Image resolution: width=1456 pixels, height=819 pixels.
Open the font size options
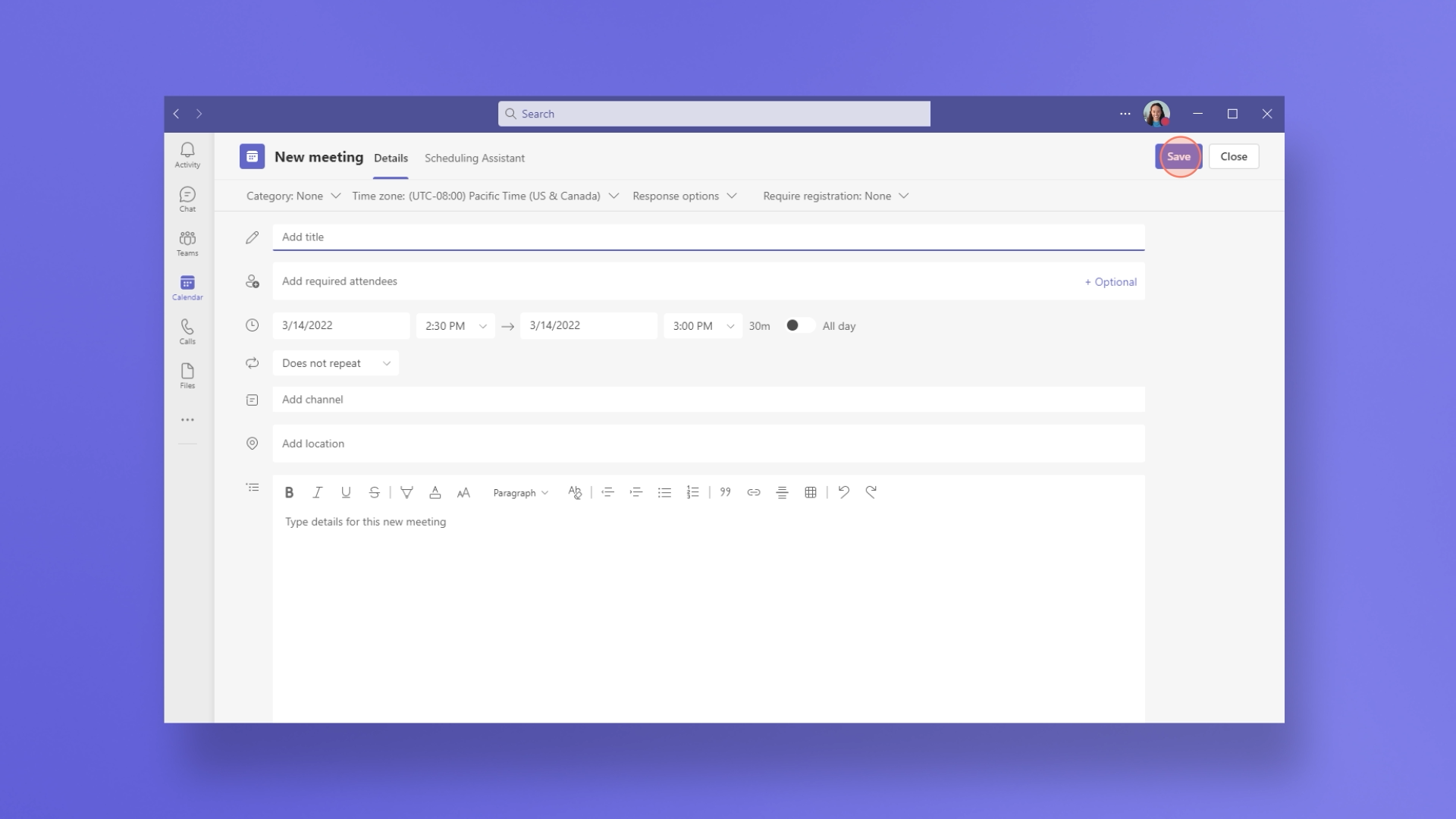(463, 492)
